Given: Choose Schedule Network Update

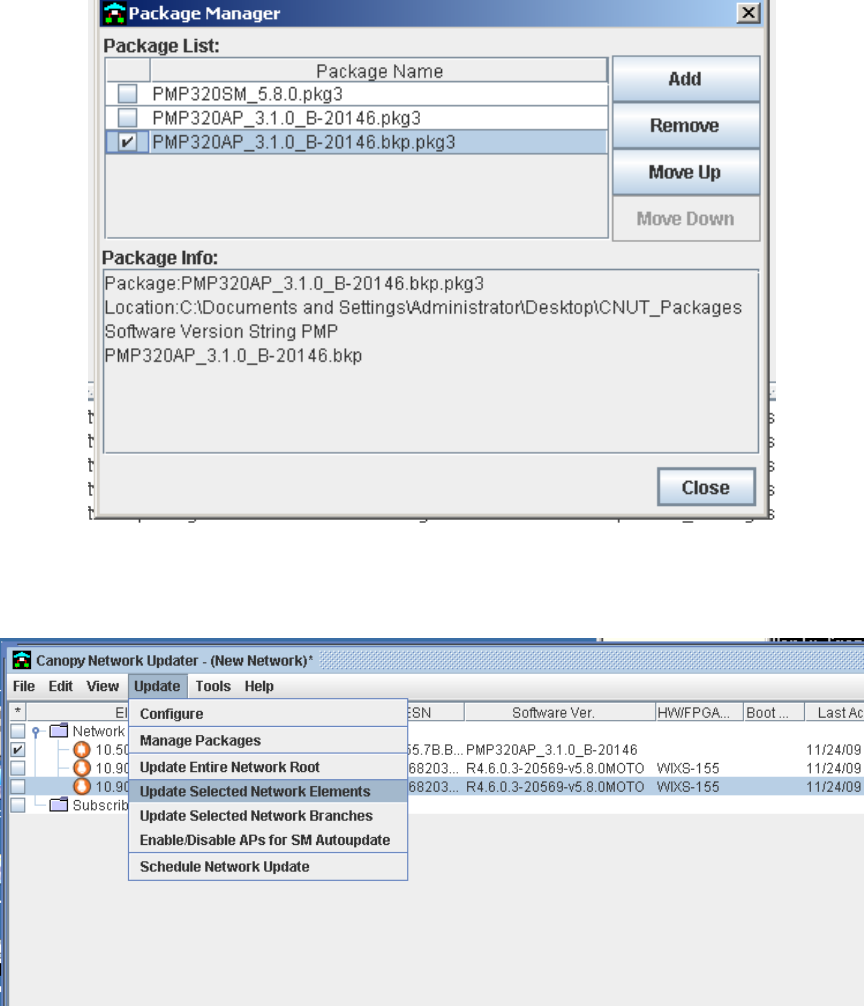Looking at the screenshot, I should click(x=268, y=867).
